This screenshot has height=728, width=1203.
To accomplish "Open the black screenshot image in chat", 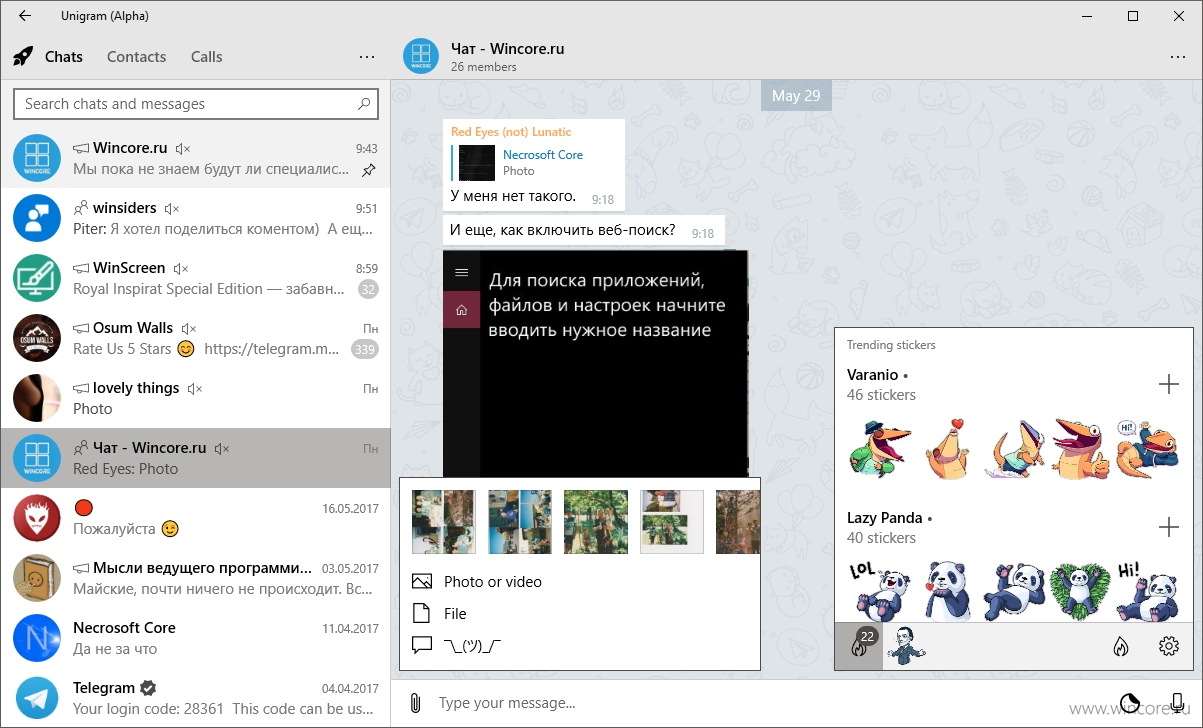I will click(595, 363).
